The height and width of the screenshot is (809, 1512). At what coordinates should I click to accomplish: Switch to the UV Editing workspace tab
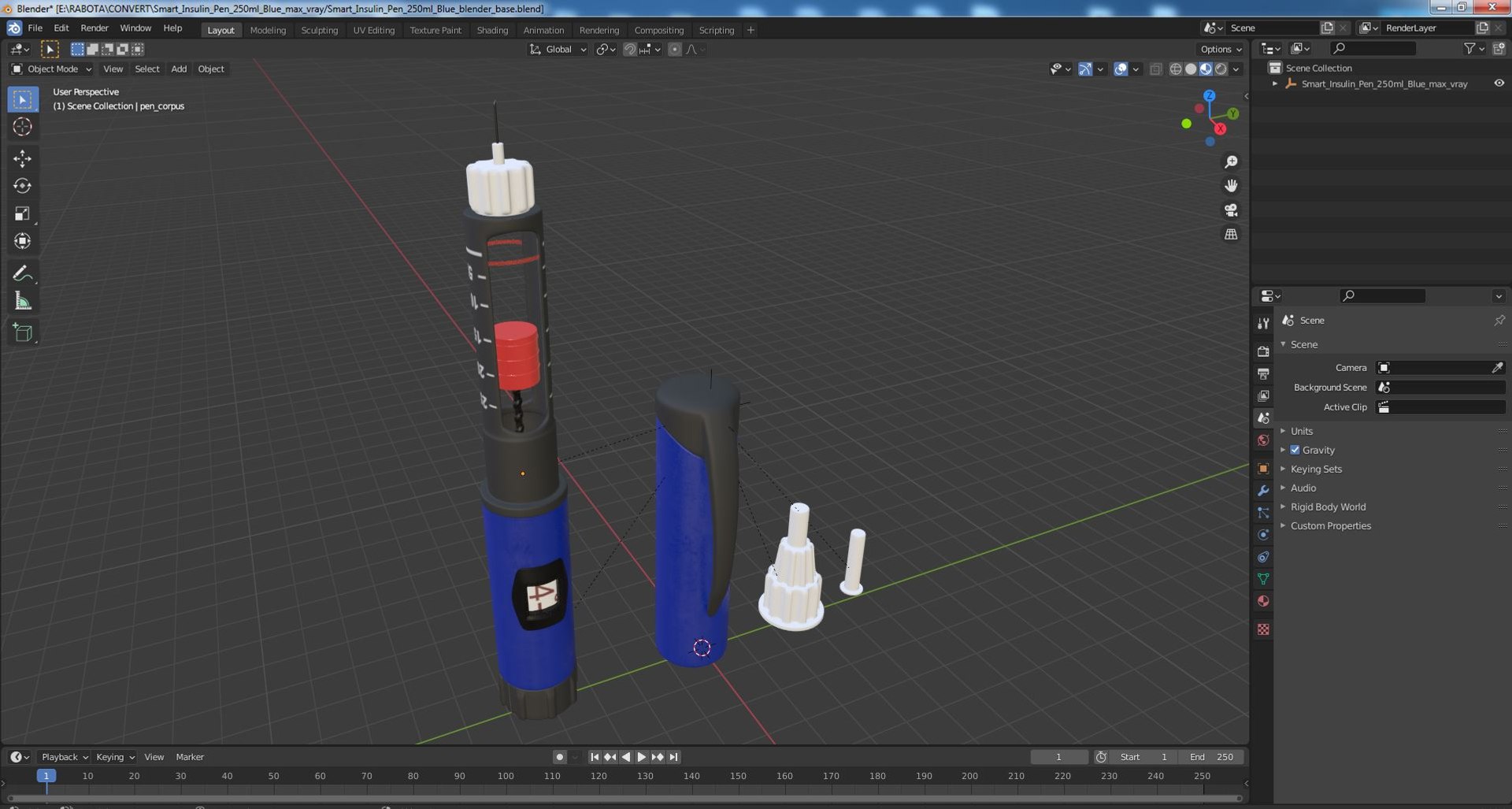(373, 30)
